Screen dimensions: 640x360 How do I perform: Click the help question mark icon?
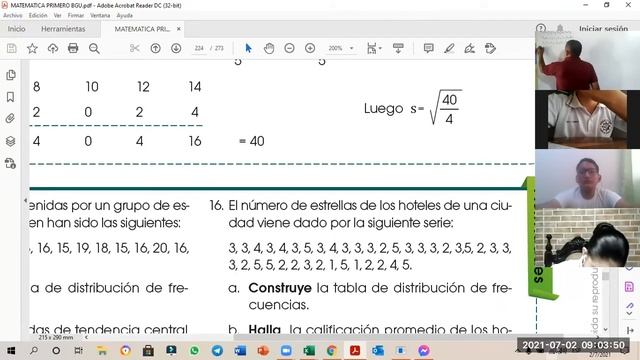point(541,28)
